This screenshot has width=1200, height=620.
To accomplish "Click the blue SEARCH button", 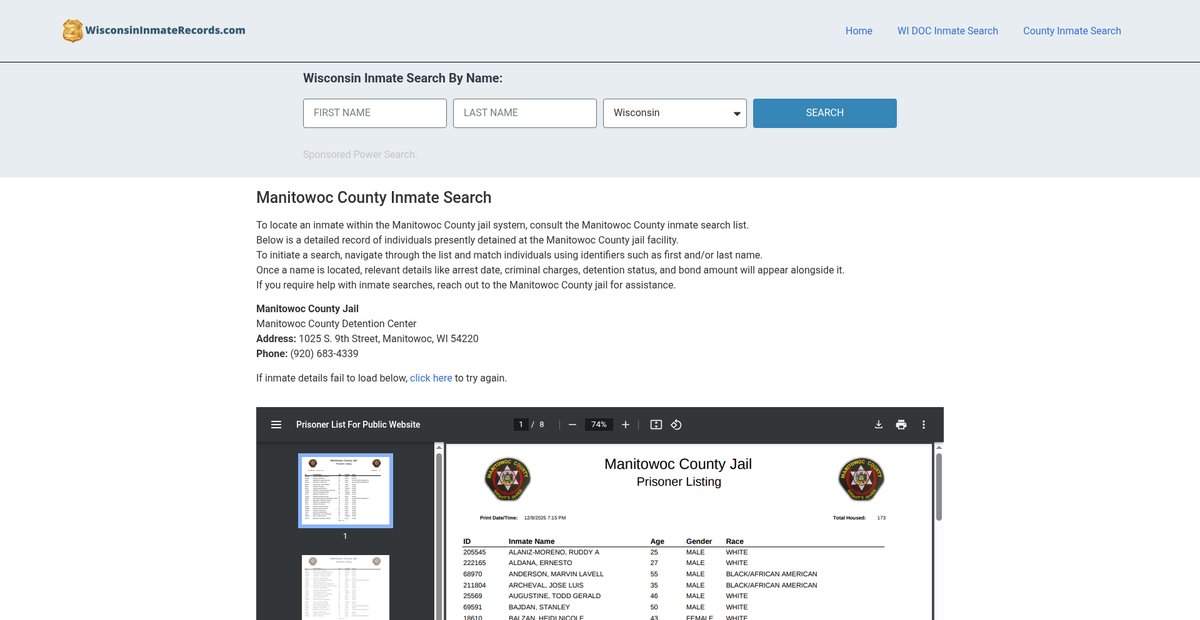I will (825, 113).
